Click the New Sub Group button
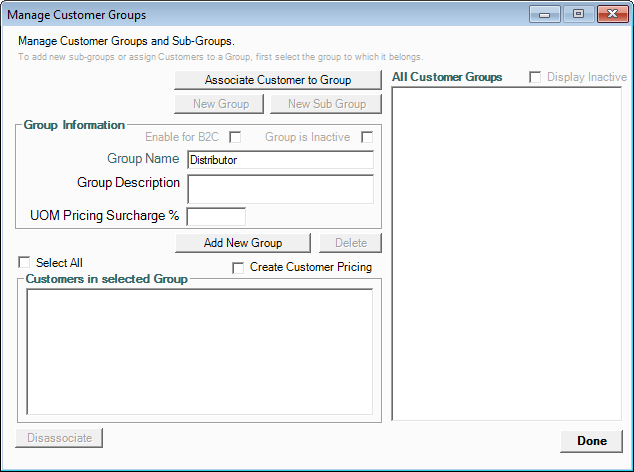Screen dimensions: 634x472 tap(326, 104)
